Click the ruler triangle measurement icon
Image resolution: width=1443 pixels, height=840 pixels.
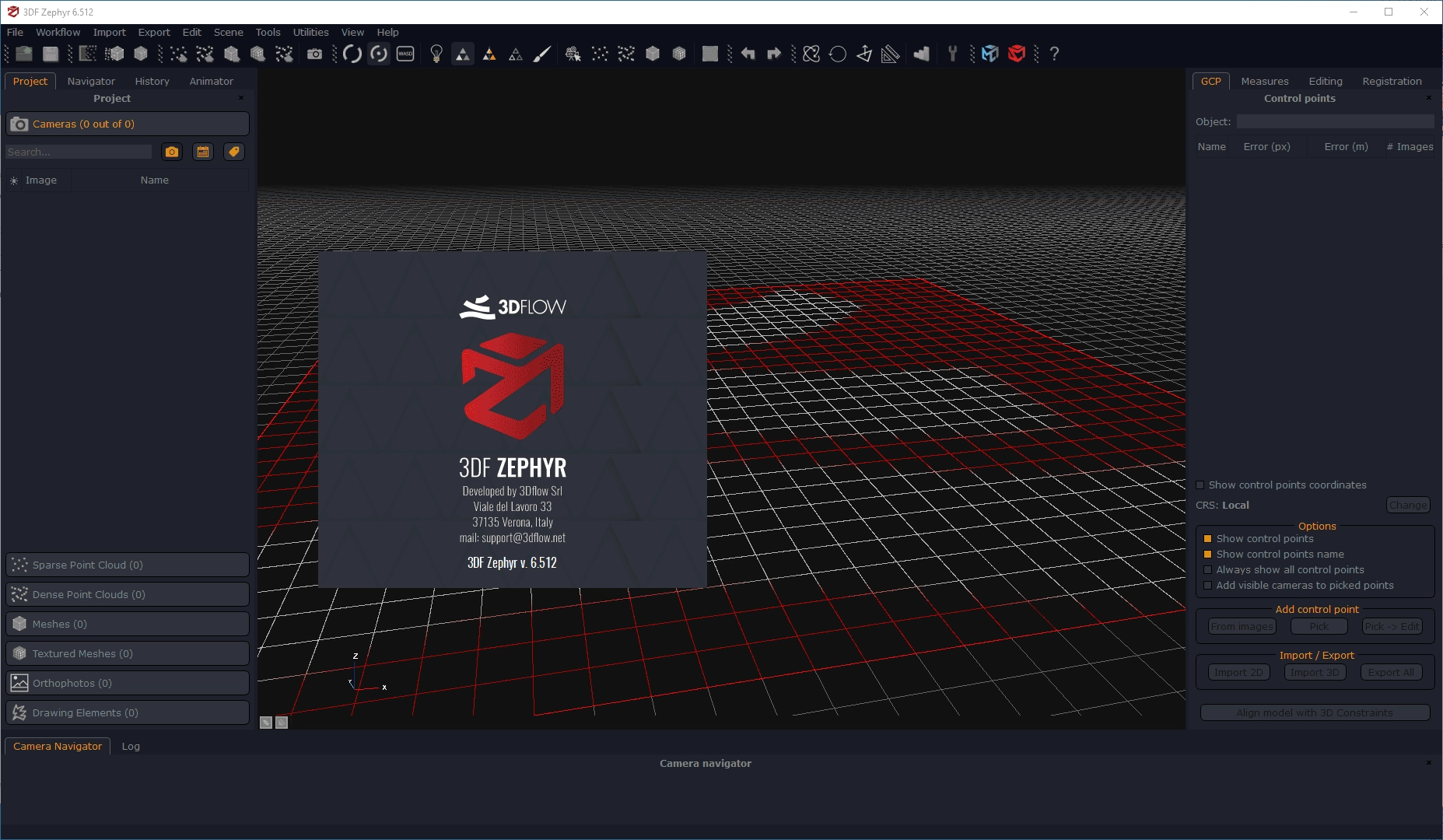coord(890,54)
